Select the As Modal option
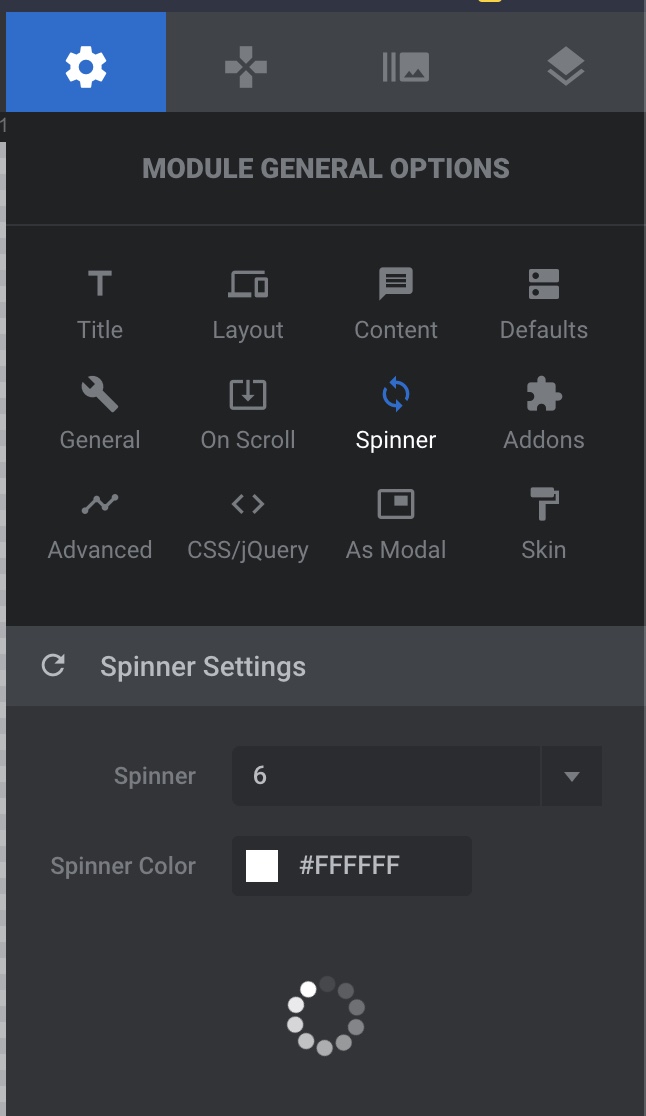Screen dimensions: 646x1116 click(396, 505)
